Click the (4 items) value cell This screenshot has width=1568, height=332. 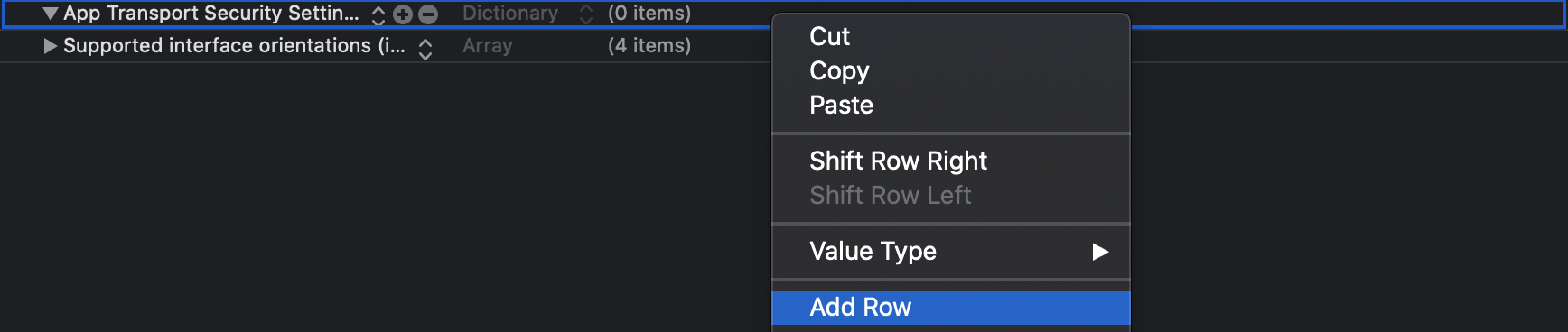point(649,46)
